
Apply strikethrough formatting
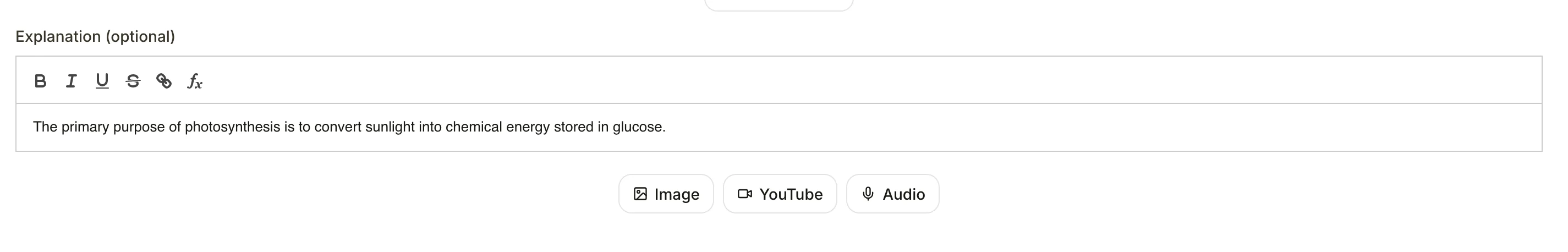pyautogui.click(x=133, y=81)
